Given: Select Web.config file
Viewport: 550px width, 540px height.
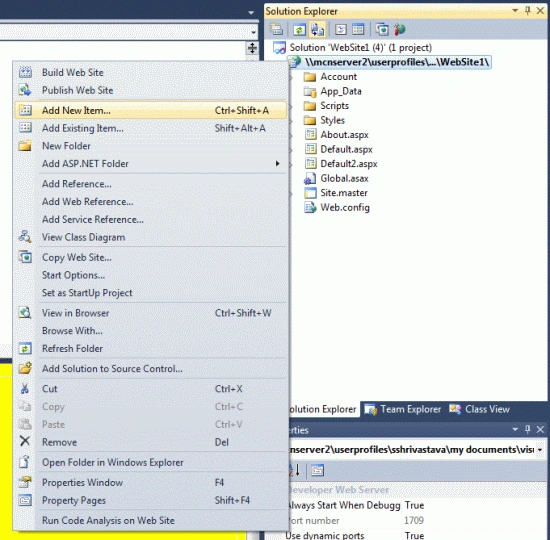Looking at the screenshot, I should tap(337, 208).
